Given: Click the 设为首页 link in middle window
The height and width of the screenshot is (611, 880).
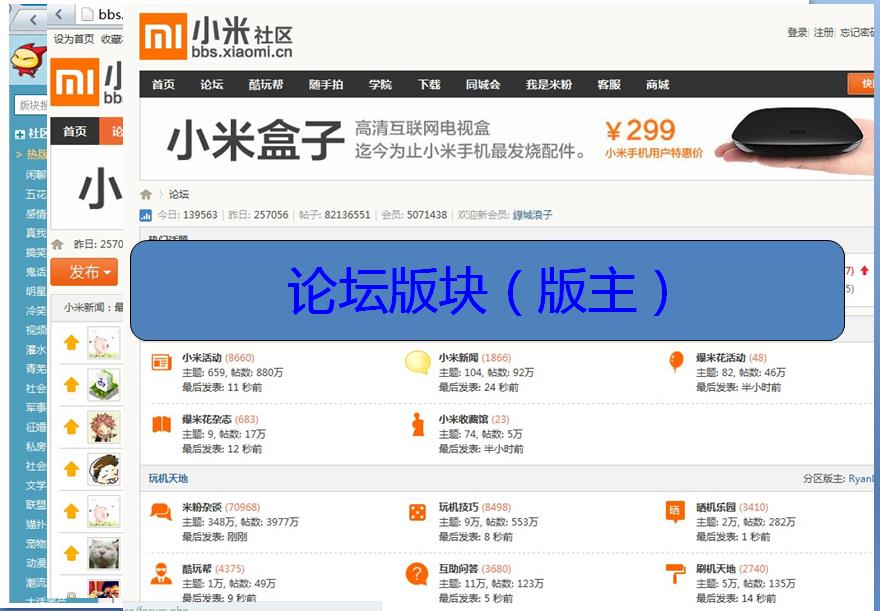Looking at the screenshot, I should (x=74, y=39).
